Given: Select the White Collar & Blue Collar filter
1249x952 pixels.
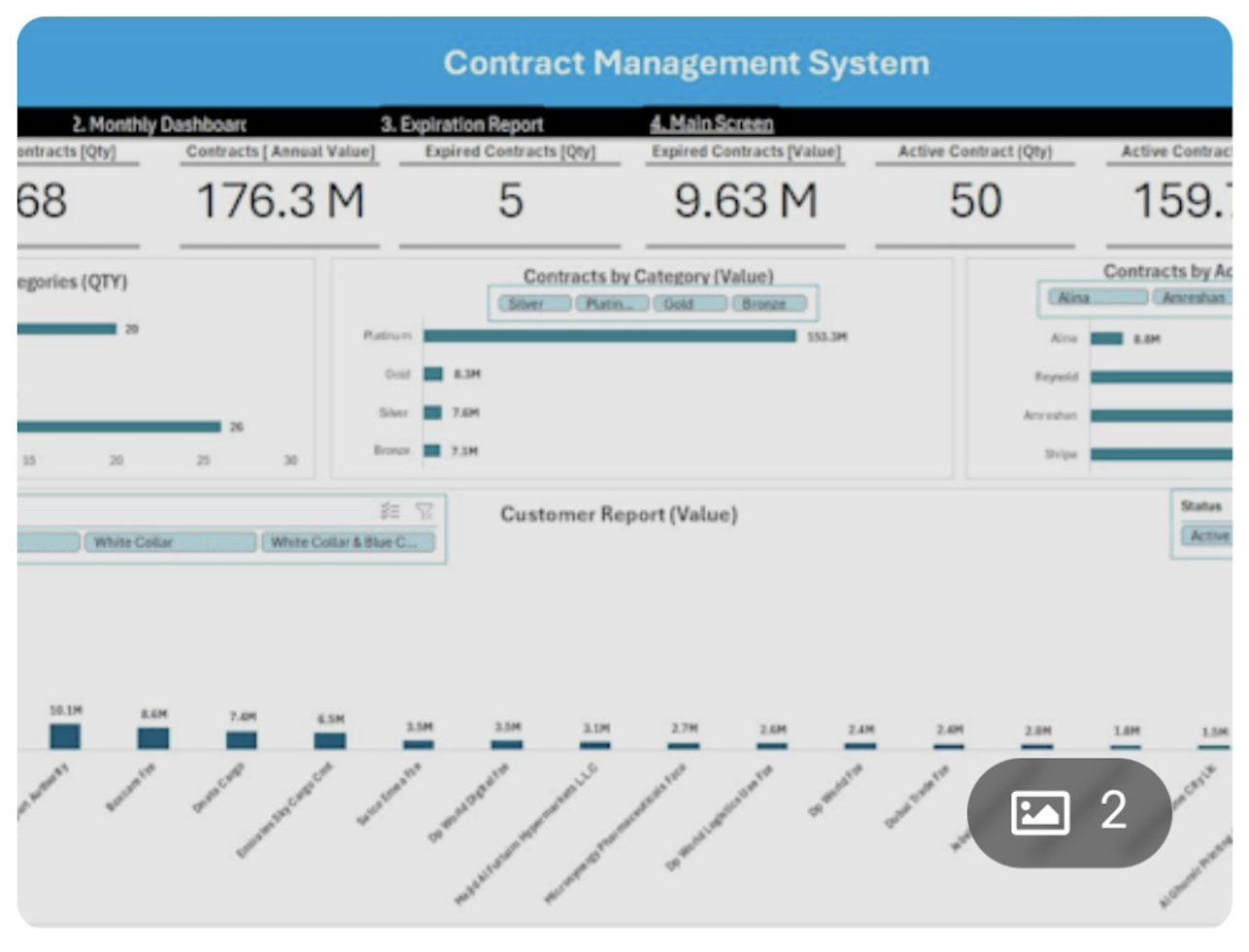Looking at the screenshot, I should (346, 541).
